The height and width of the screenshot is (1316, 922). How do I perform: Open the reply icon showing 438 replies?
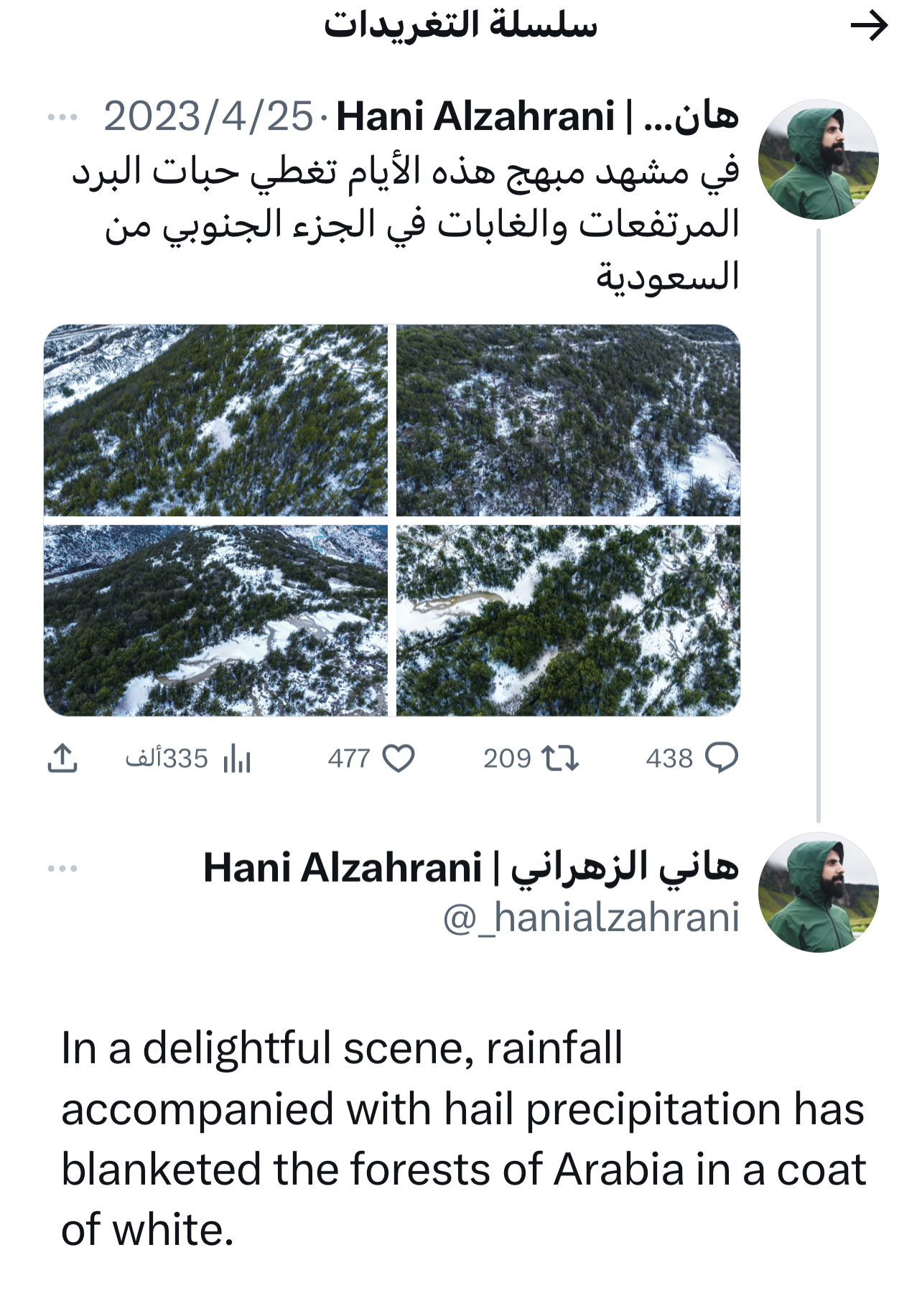pyautogui.click(x=721, y=758)
